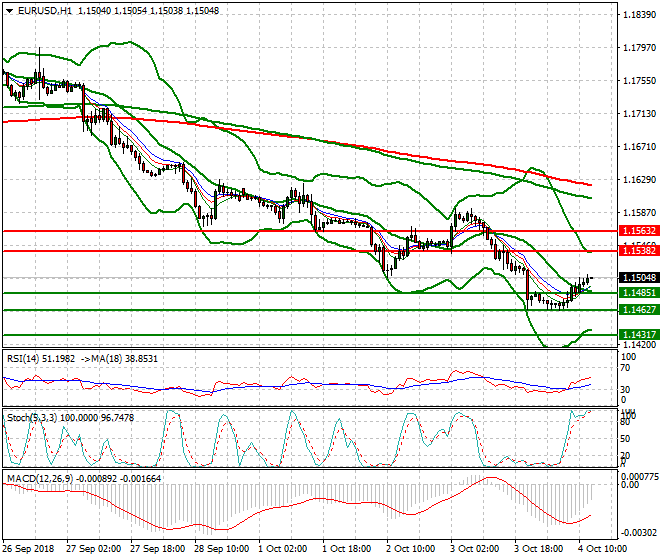Click the 26 Sep 2018 time label
This screenshot has width=660, height=560.
(x=28, y=549)
